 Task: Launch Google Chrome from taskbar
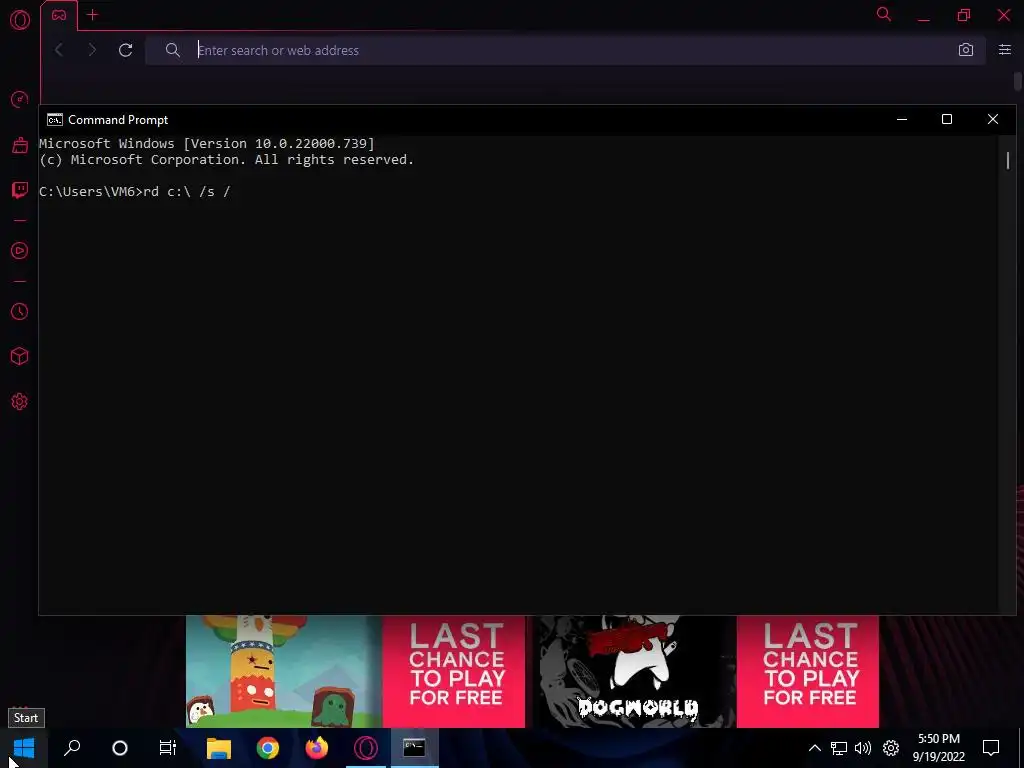(268, 748)
